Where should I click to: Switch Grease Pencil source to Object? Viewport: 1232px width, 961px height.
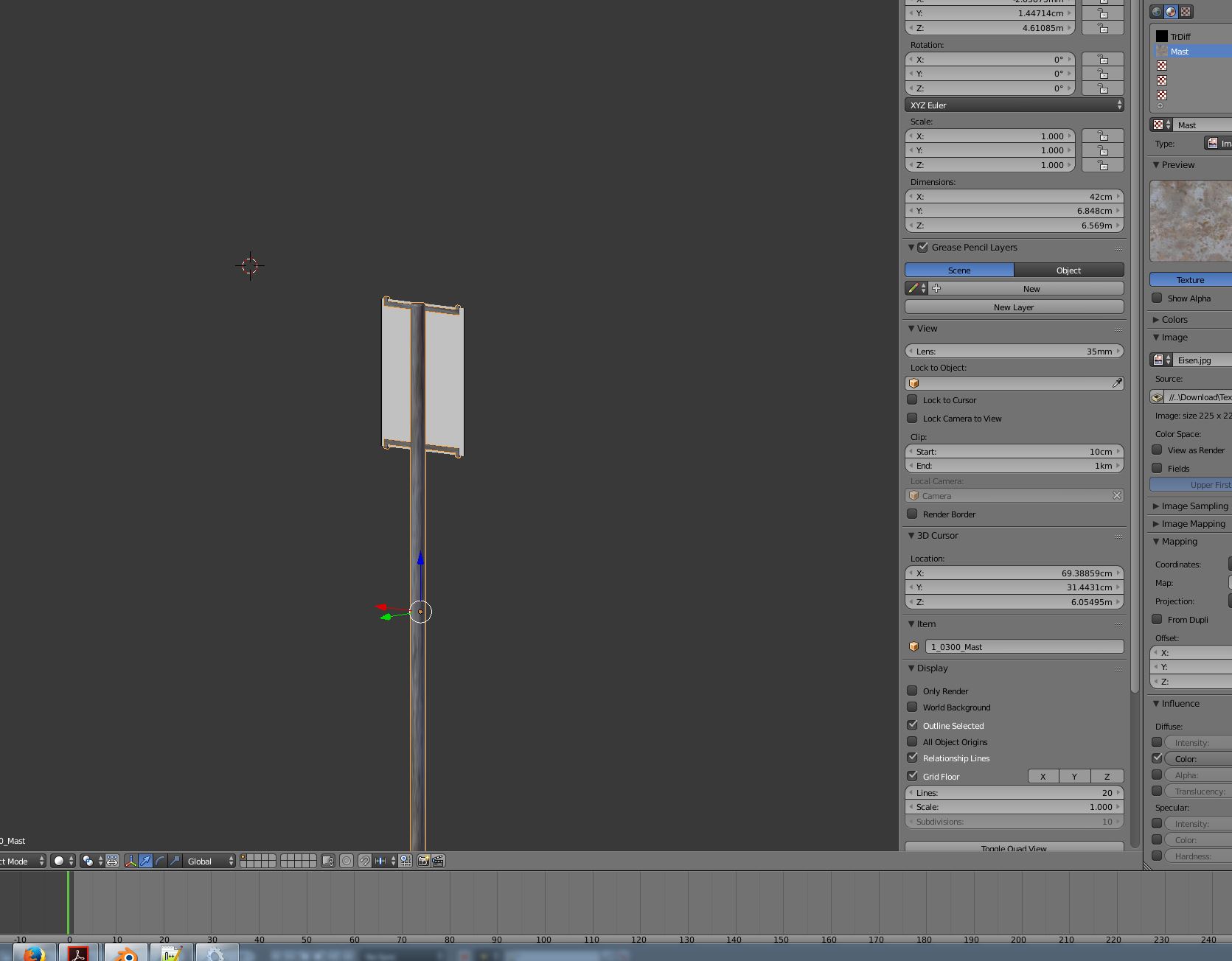pyautogui.click(x=1068, y=270)
